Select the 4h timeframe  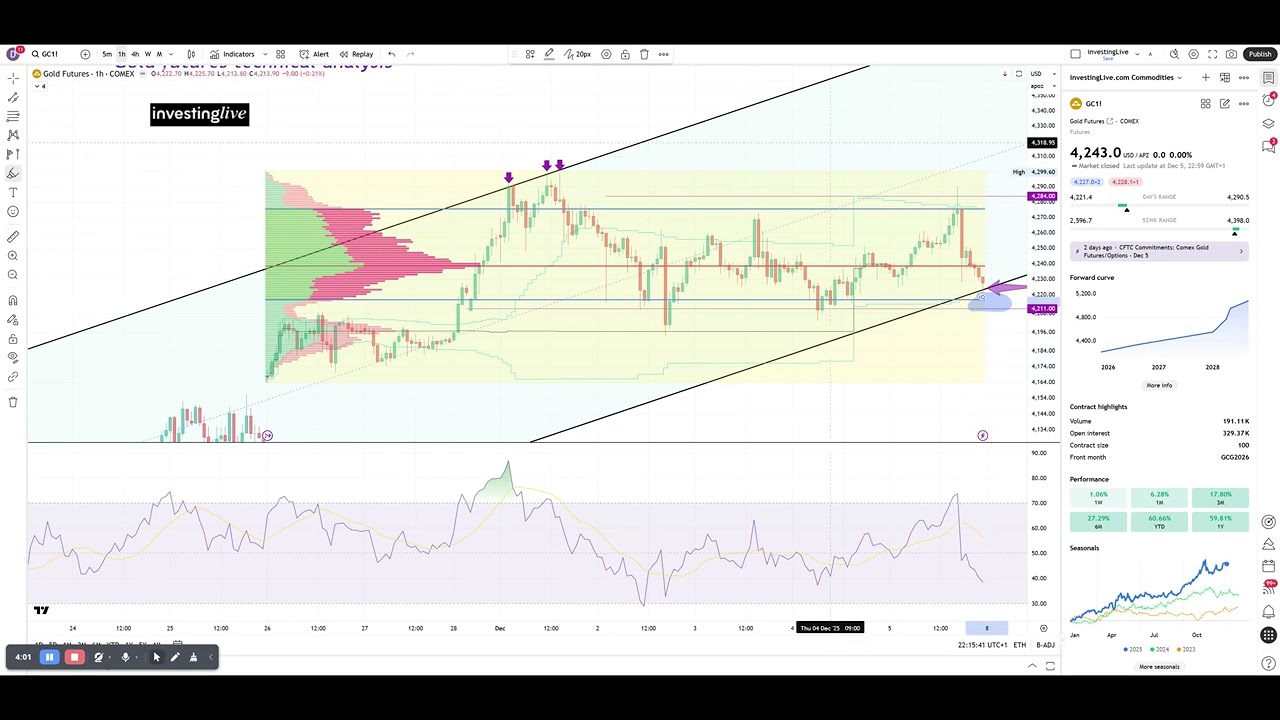click(x=135, y=54)
